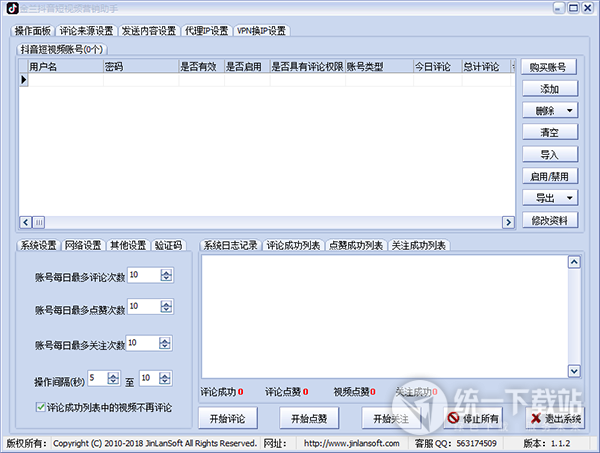
Task: Click the log panel scroll-down arrow
Action: click(x=574, y=369)
